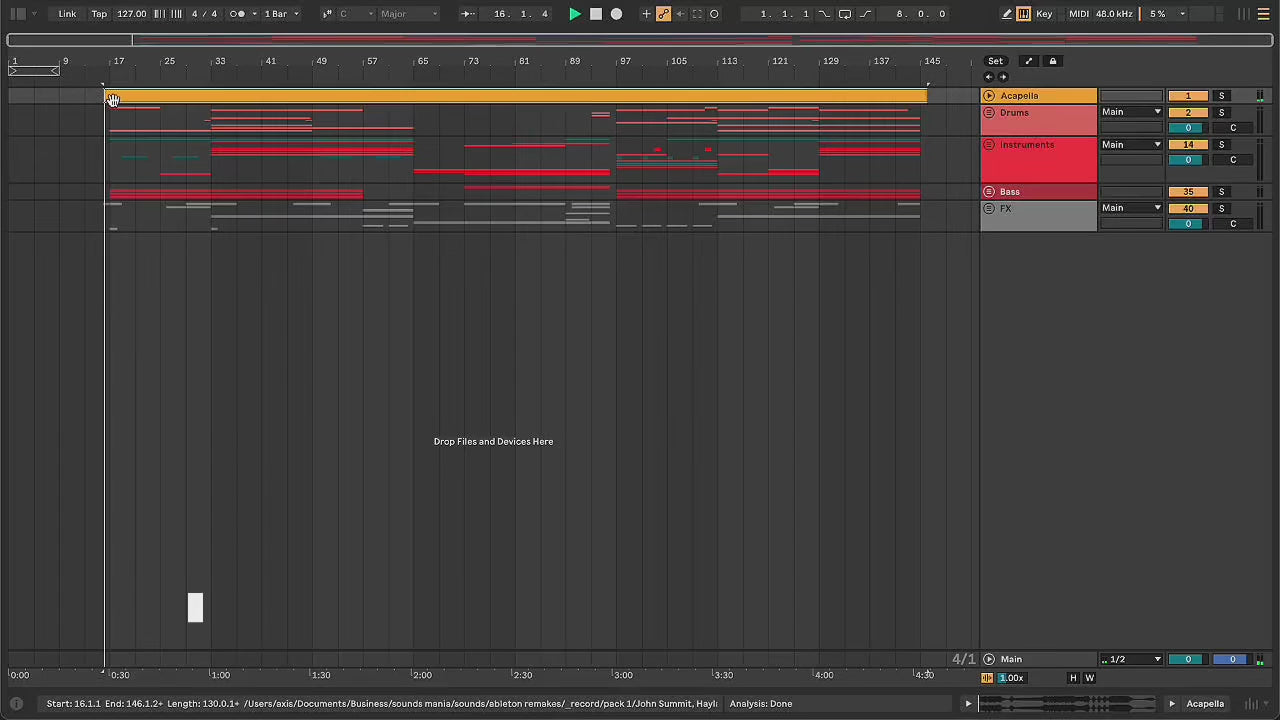Click the Tap tempo button
Viewport: 1280px width, 720px height.
tap(99, 14)
